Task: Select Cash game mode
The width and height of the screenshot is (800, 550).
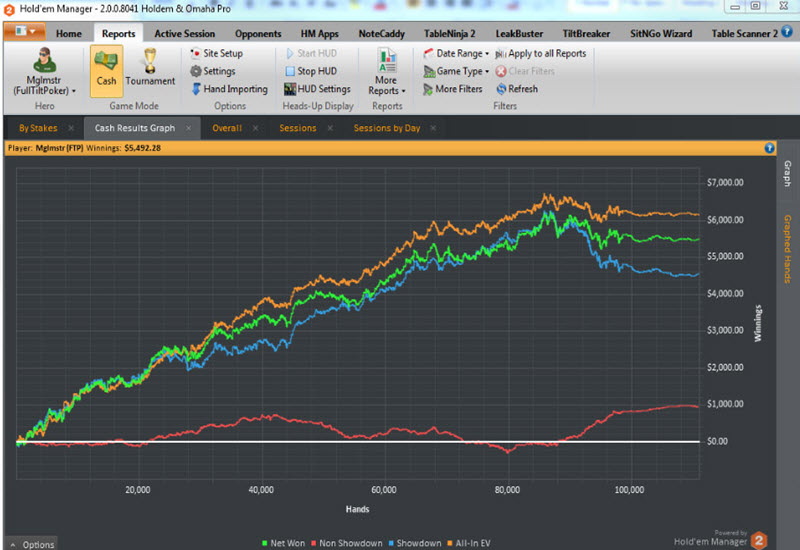Action: coord(107,71)
